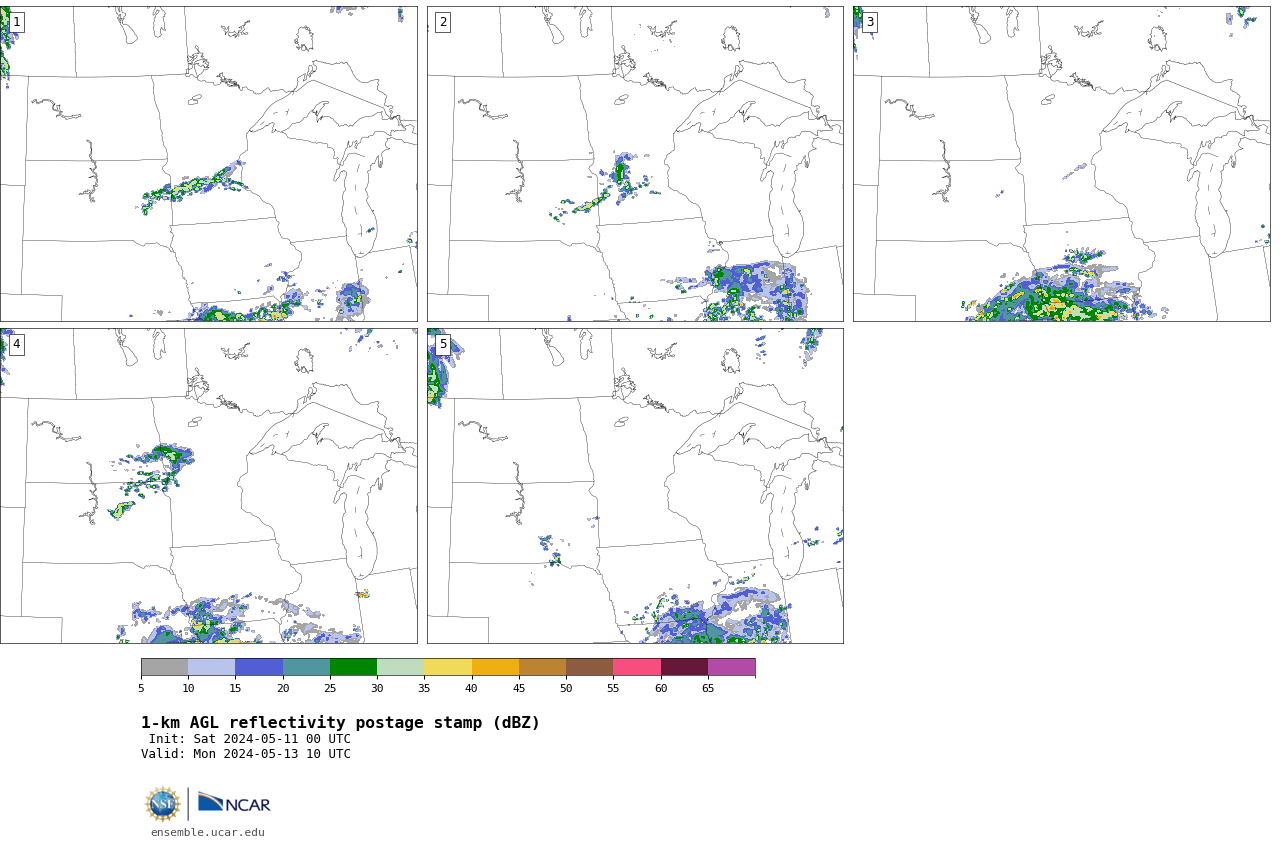The height and width of the screenshot is (844, 1280).
Task: Click the NCAR logo
Action: click(234, 803)
